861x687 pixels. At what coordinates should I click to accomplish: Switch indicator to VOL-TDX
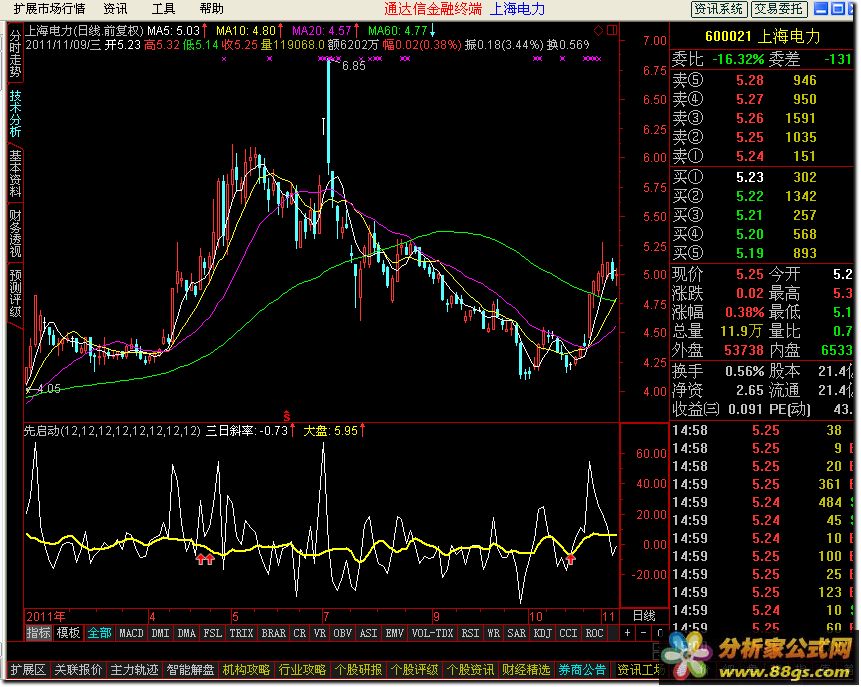432,633
